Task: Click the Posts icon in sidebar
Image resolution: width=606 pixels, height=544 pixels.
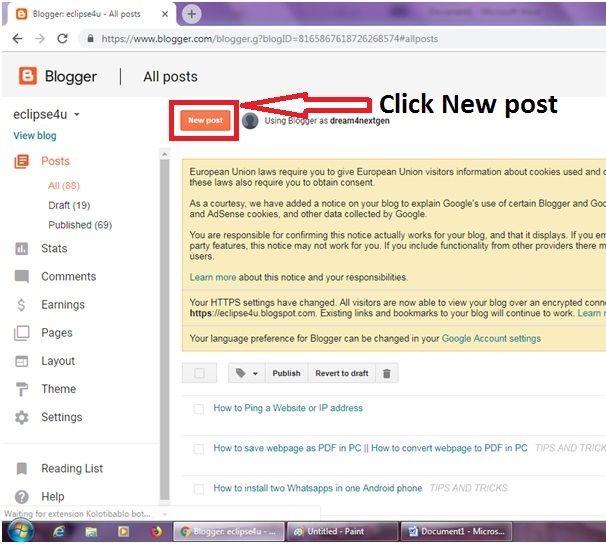Action: [x=22, y=161]
